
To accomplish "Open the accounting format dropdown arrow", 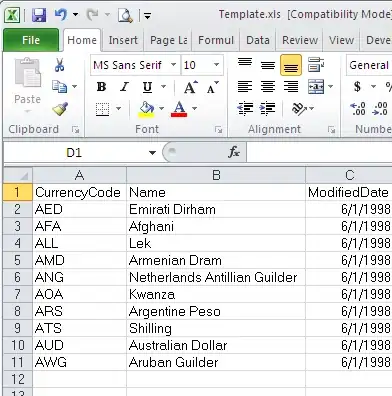I will tap(374, 87).
